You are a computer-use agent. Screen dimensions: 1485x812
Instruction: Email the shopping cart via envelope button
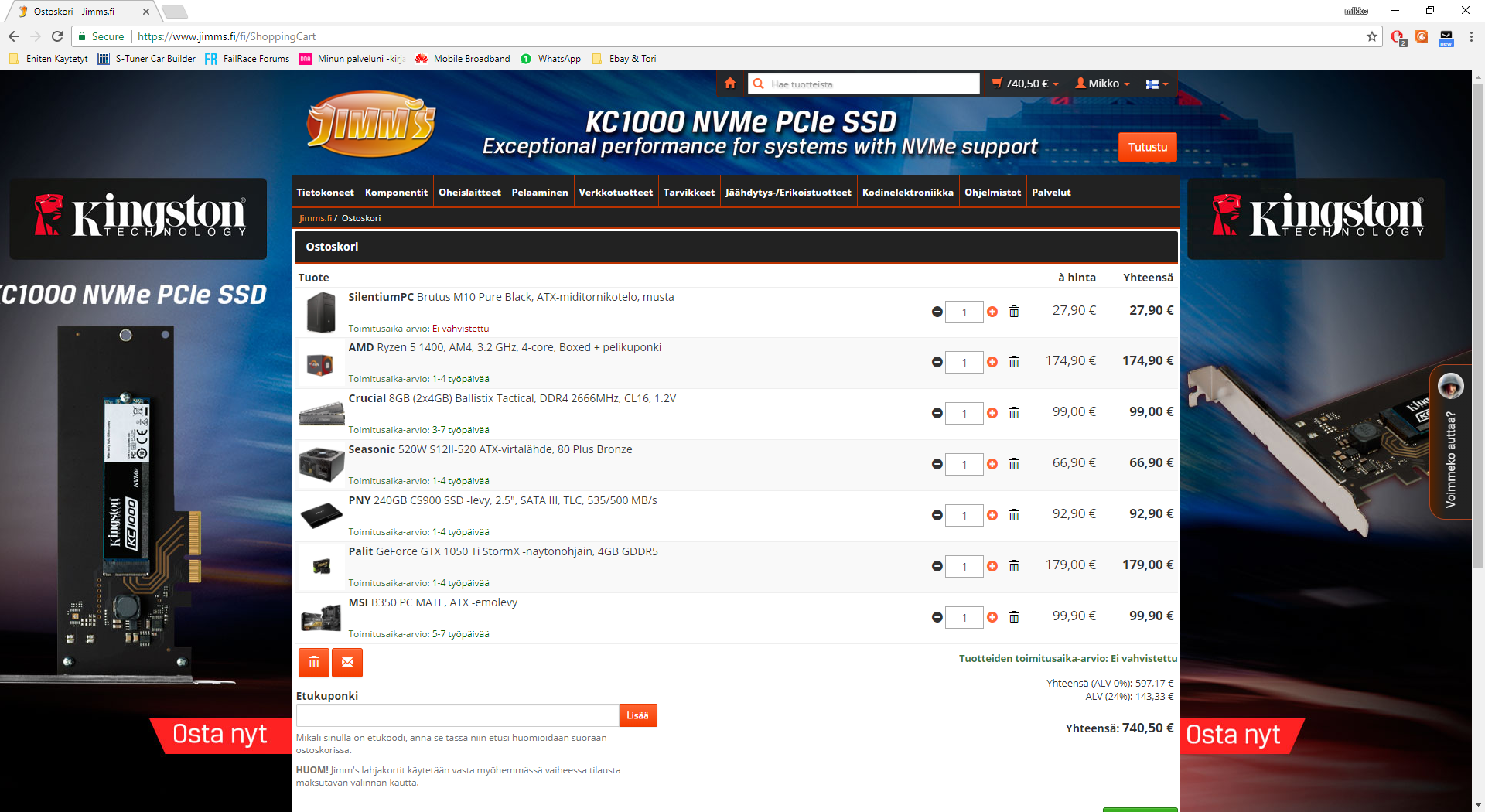tap(347, 663)
